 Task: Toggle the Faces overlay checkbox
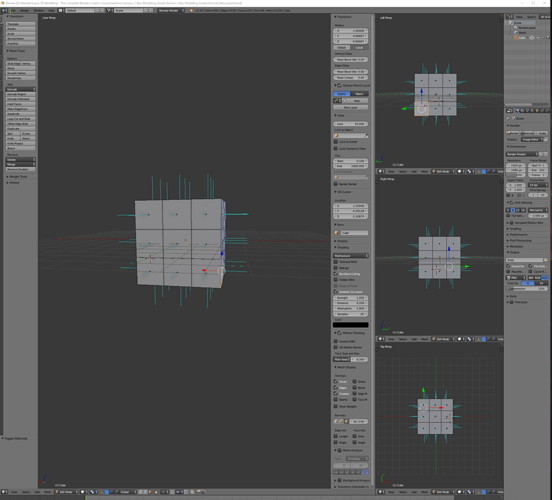tap(335, 381)
